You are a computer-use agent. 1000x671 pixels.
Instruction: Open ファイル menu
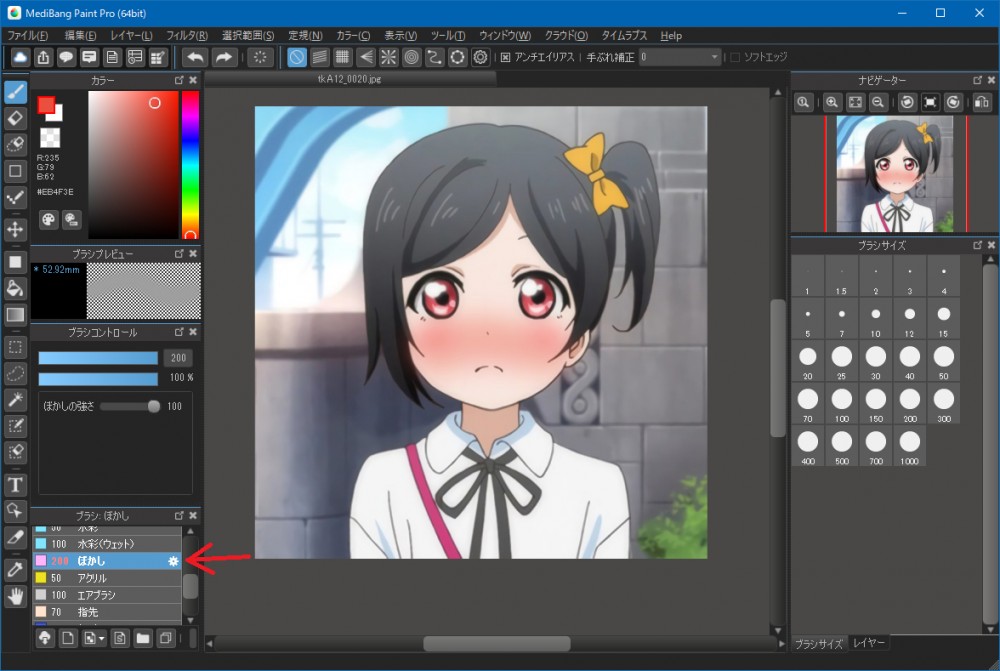27,36
